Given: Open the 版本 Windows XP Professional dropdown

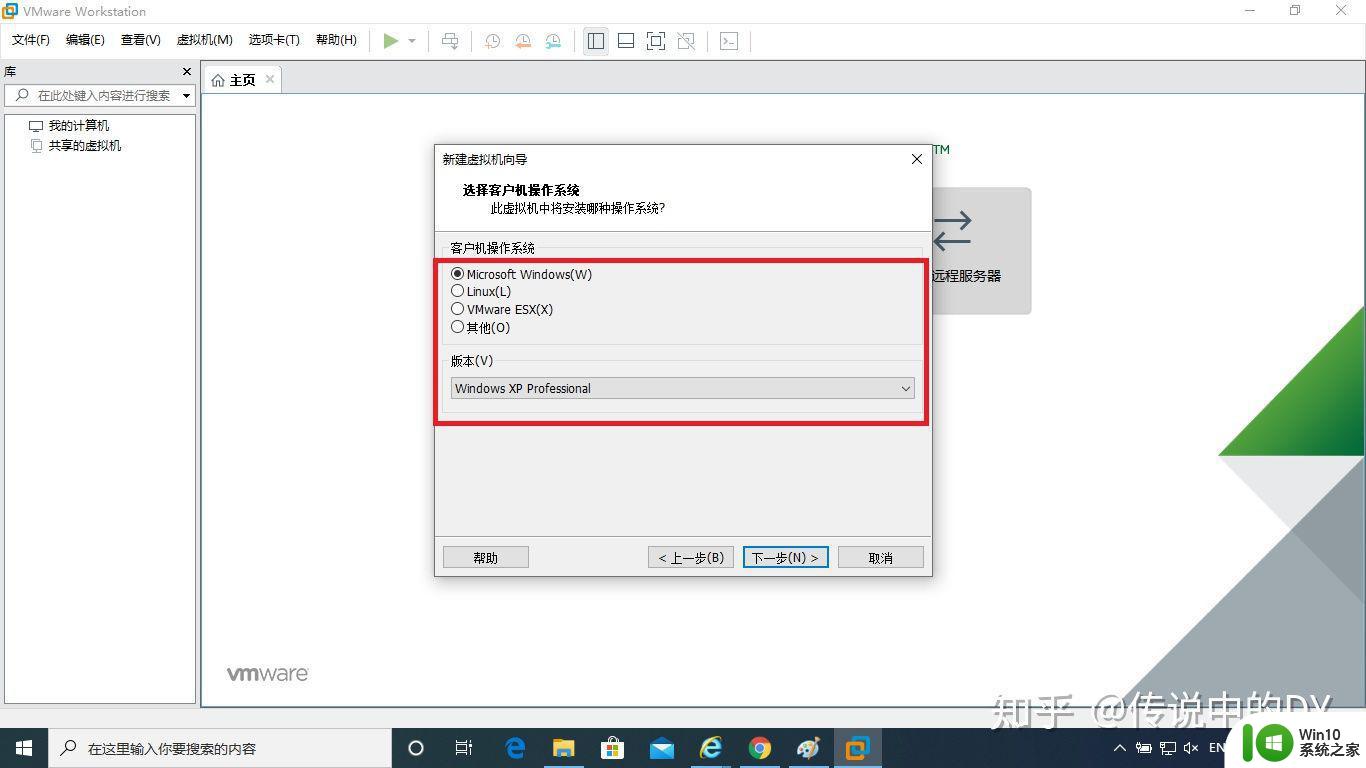Looking at the screenshot, I should pos(682,388).
